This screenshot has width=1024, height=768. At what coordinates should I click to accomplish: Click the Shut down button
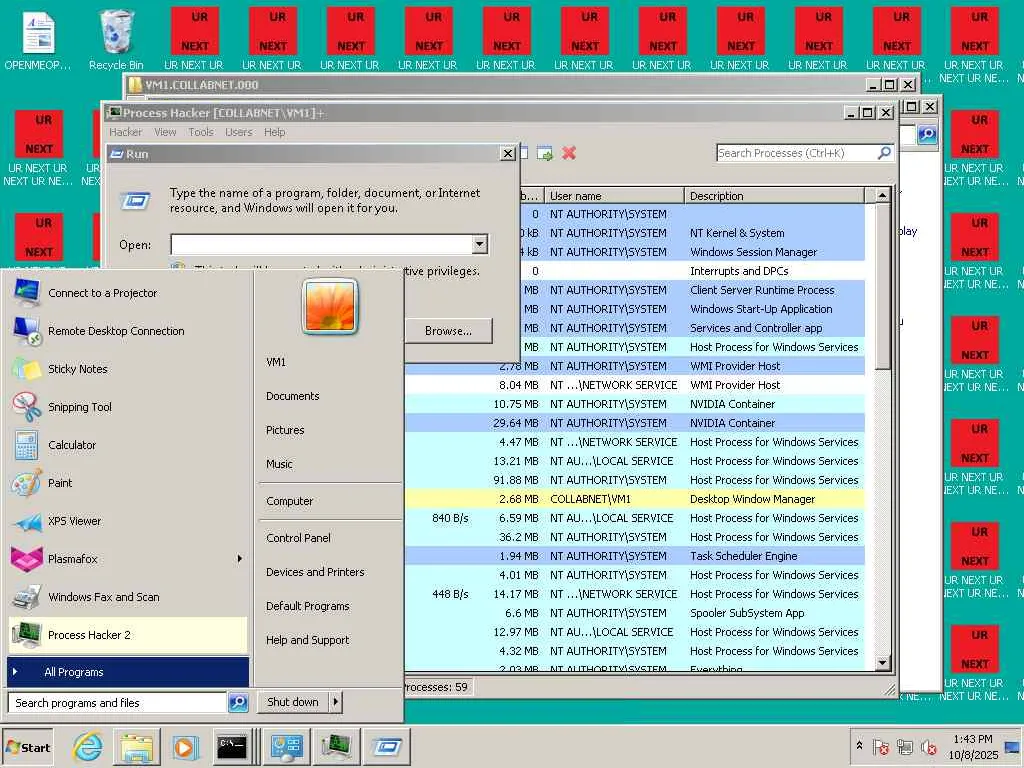tap(293, 702)
